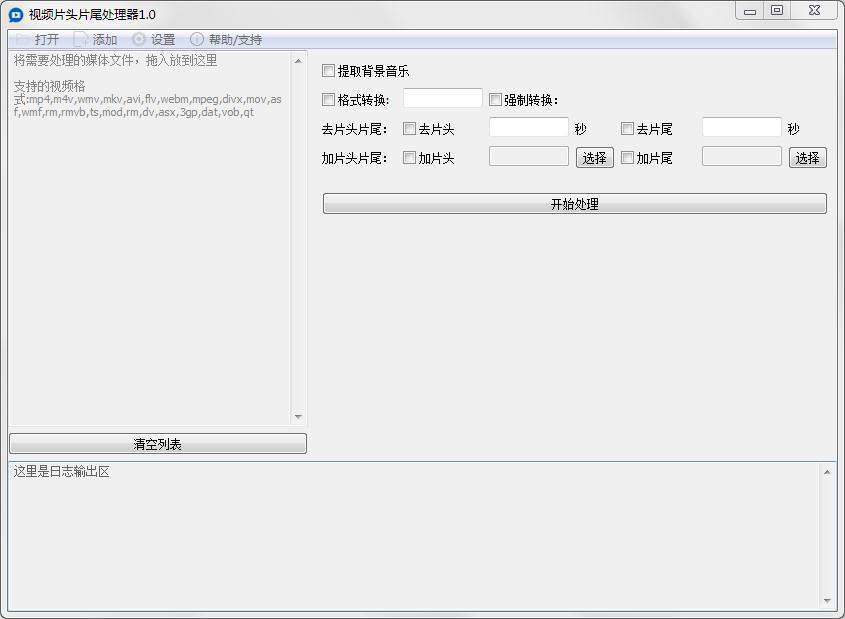Enable the 加片尾 option
The width and height of the screenshot is (845, 619).
point(627,157)
